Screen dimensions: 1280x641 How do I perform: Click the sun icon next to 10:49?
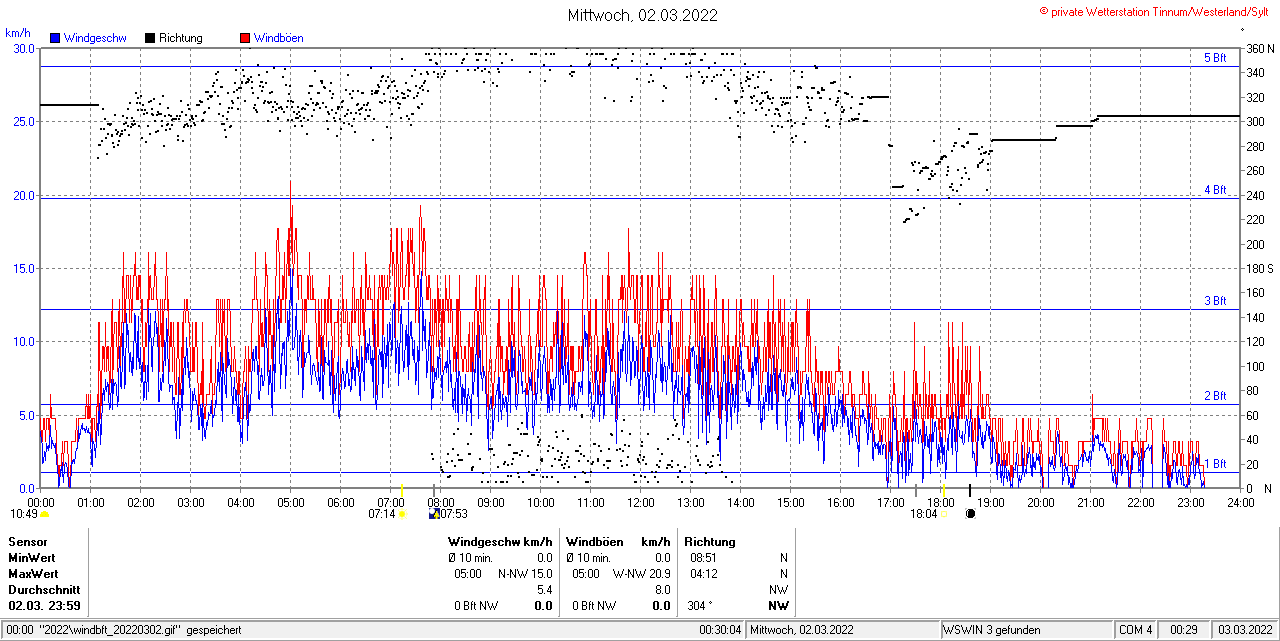[x=45, y=514]
